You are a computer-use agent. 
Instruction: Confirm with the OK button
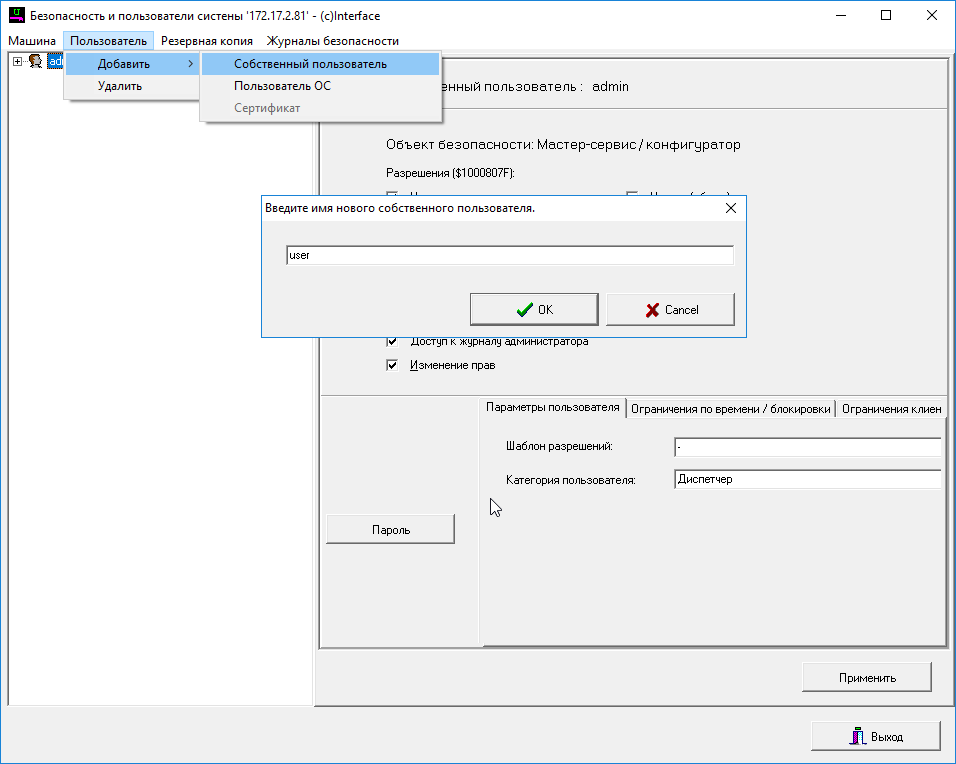(534, 310)
